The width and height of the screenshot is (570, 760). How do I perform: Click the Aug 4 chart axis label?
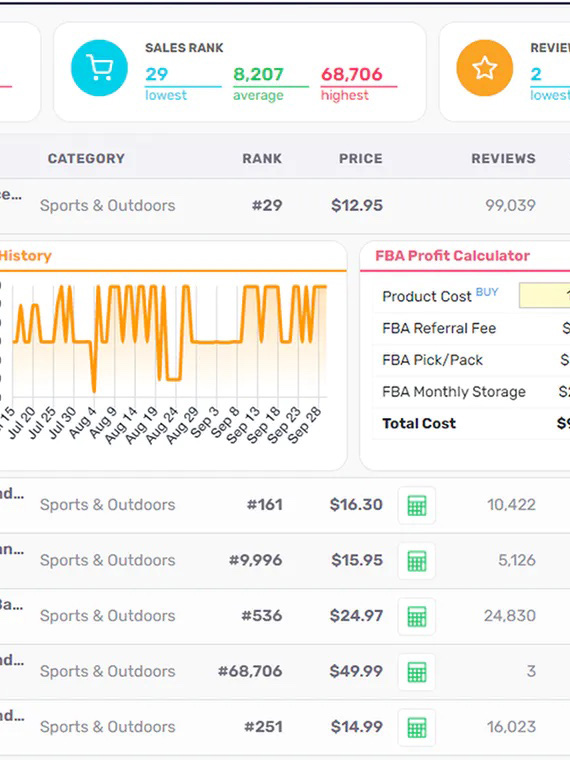click(83, 423)
